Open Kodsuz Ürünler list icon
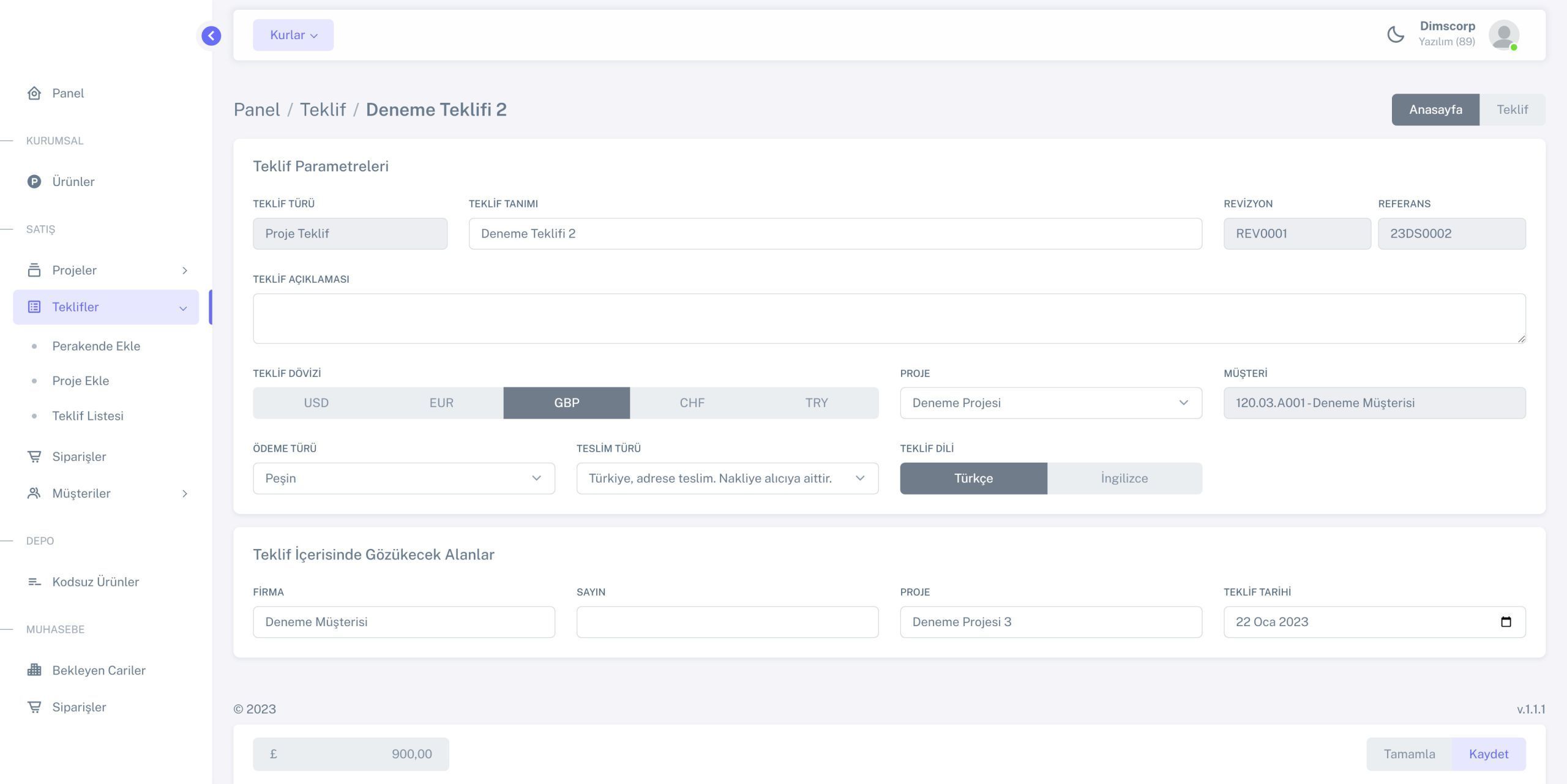The width and height of the screenshot is (1567, 784). 34,581
